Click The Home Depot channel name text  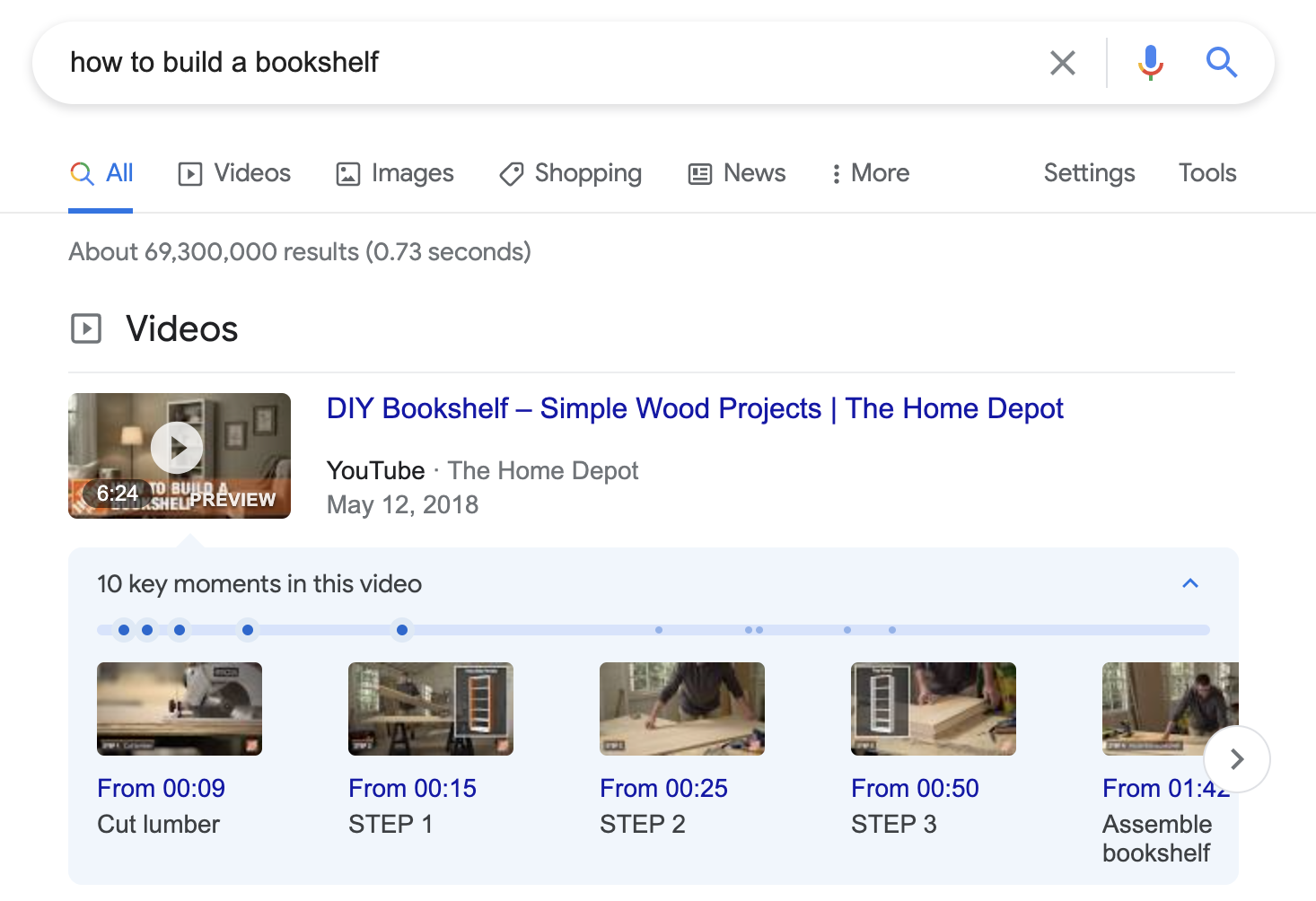point(543,470)
